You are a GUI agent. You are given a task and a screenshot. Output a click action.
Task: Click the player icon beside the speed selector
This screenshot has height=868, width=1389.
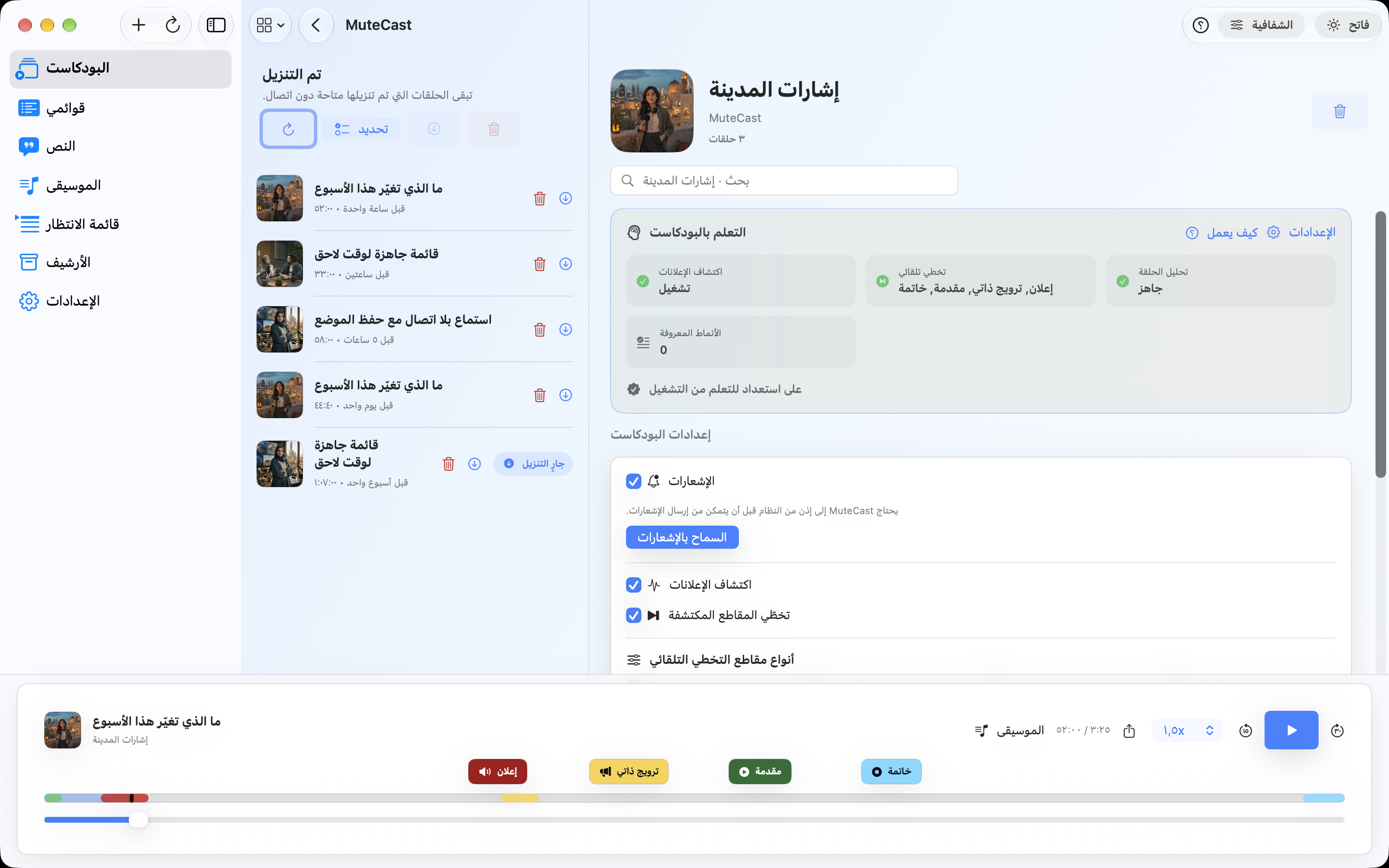tap(1245, 730)
